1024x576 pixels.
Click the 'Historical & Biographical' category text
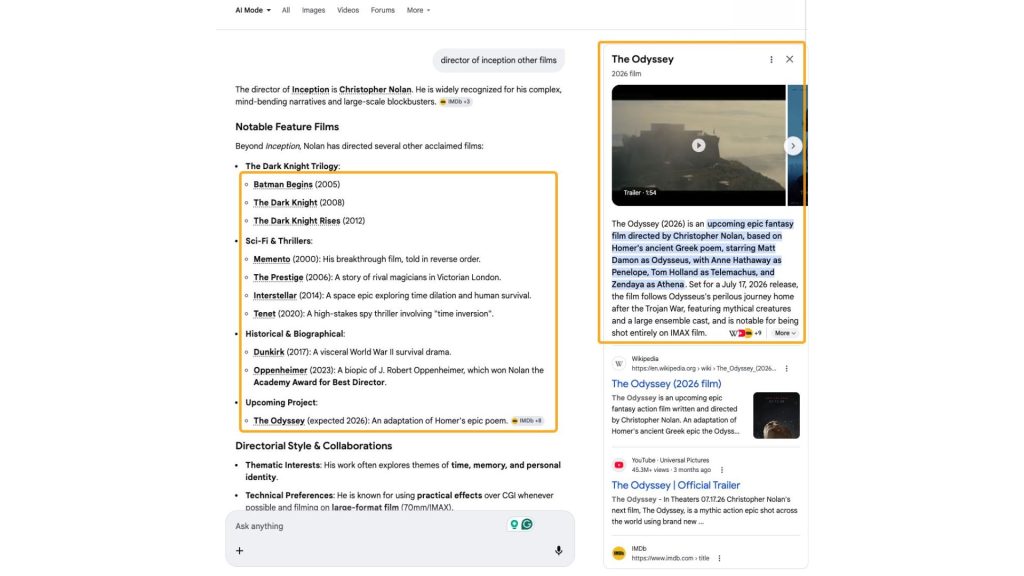[295, 334]
